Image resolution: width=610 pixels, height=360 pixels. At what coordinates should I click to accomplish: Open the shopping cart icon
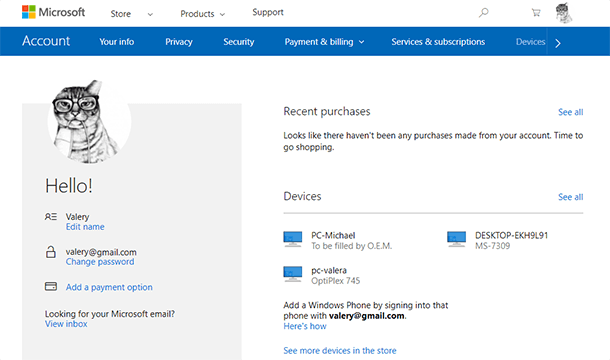click(536, 13)
